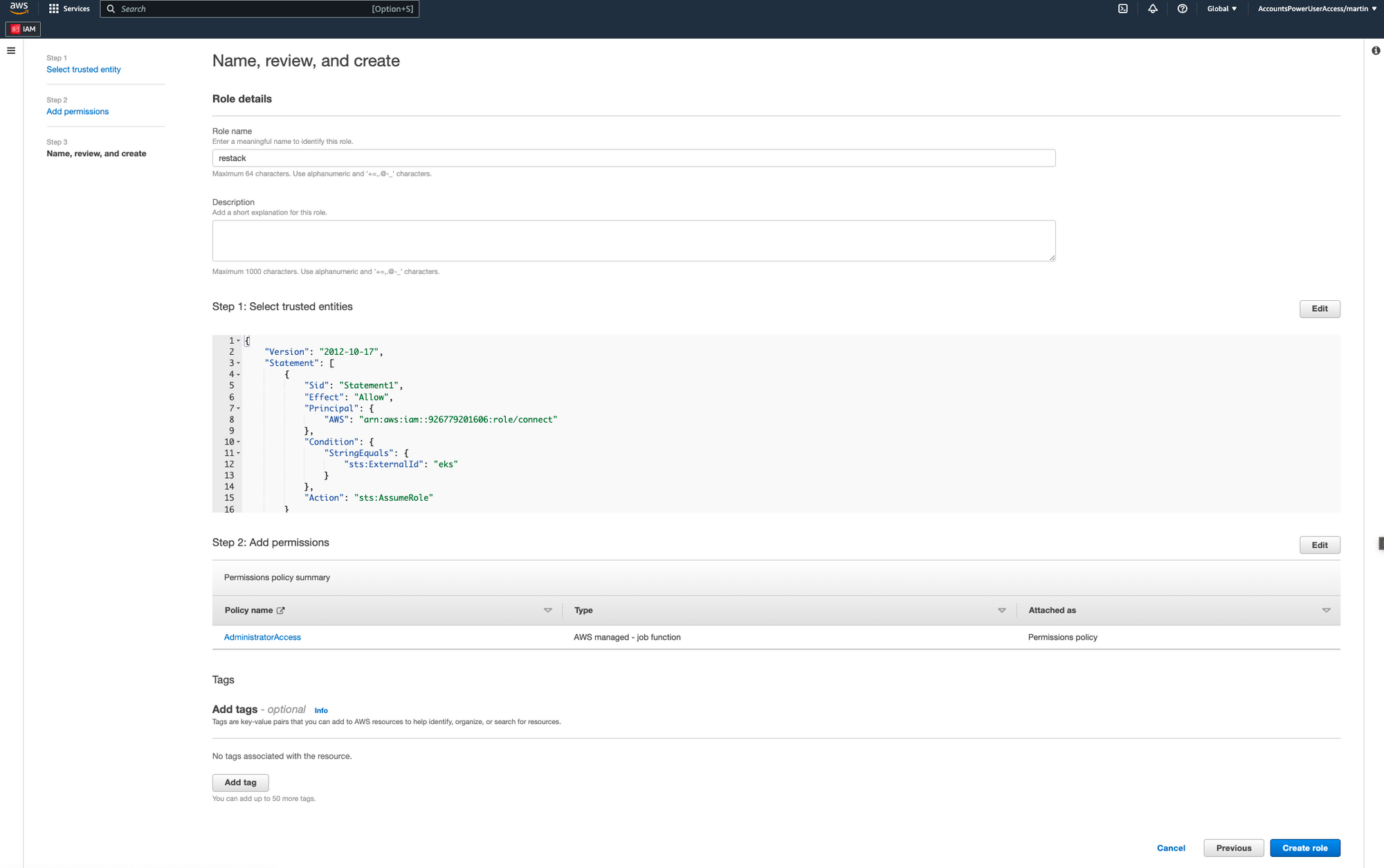Image resolution: width=1384 pixels, height=868 pixels.
Task: Edit Step 1 trusted entities
Action: [1319, 308]
